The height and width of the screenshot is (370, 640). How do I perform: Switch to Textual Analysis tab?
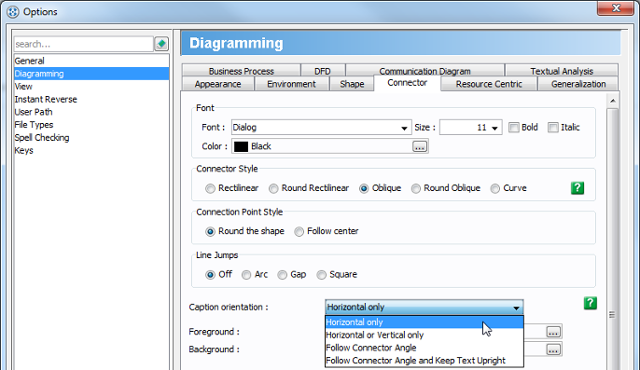pos(562,71)
